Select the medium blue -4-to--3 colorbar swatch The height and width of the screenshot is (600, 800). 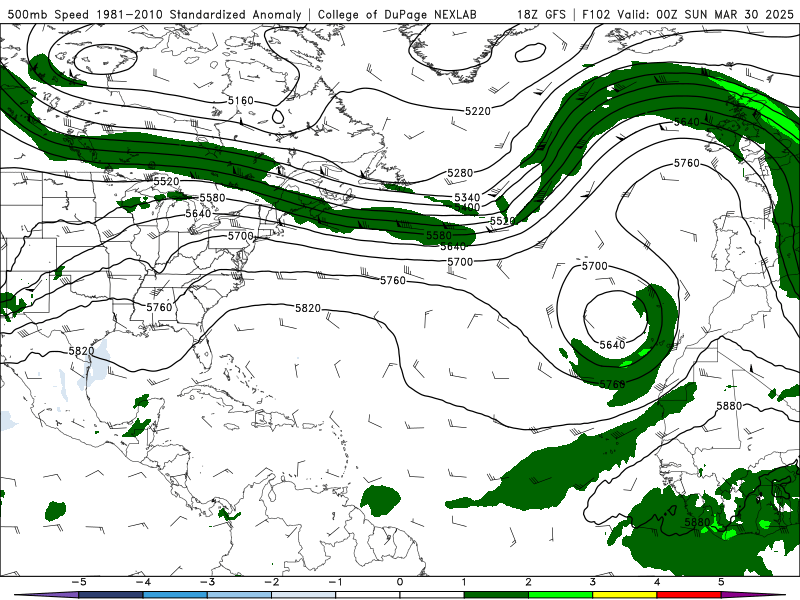pyautogui.click(x=175, y=595)
